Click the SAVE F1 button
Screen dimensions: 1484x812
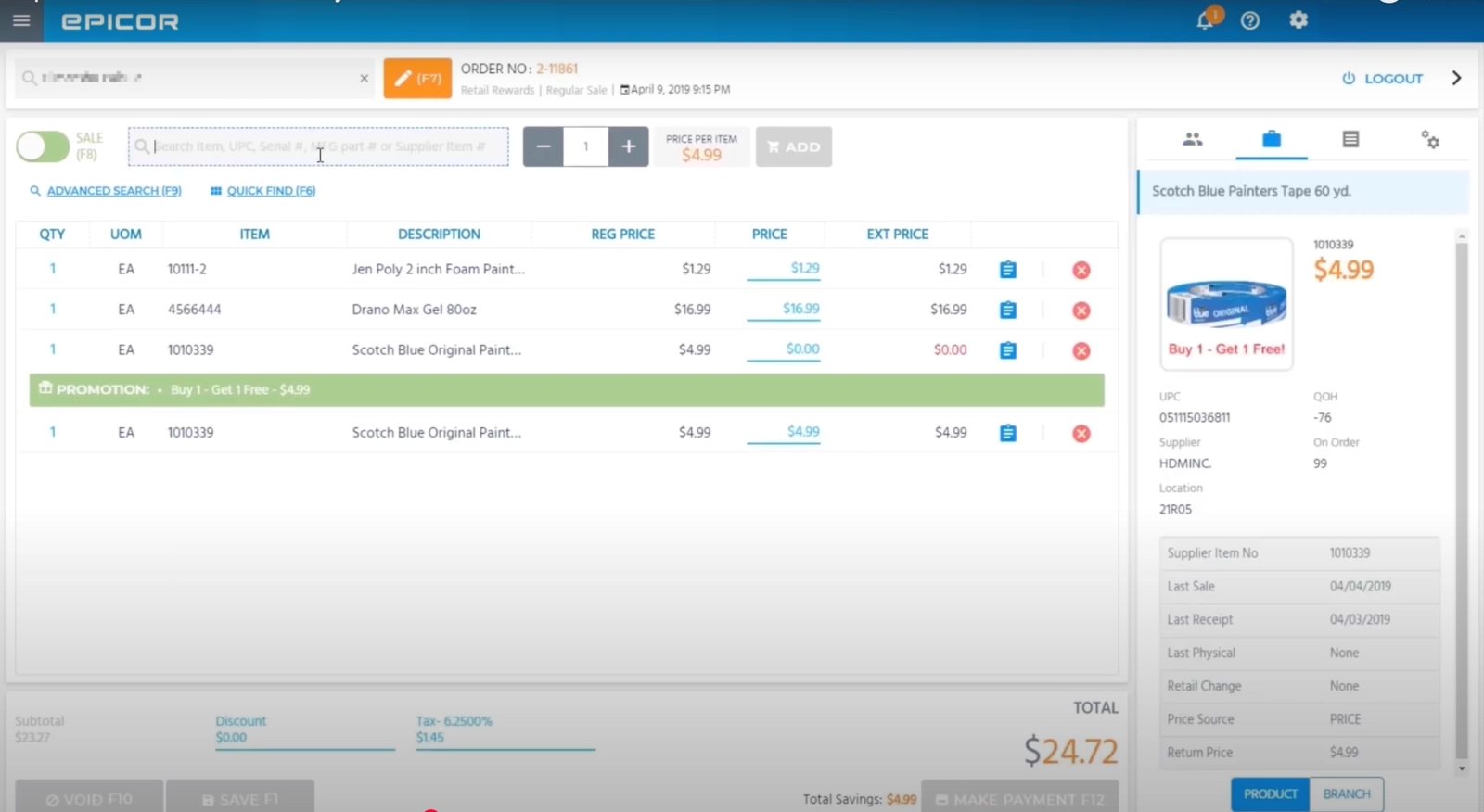click(240, 798)
